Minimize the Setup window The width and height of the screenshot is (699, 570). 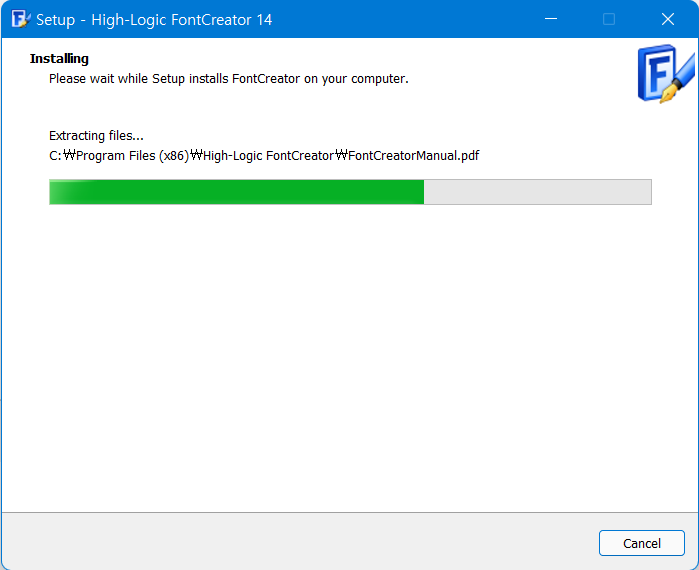coord(551,19)
